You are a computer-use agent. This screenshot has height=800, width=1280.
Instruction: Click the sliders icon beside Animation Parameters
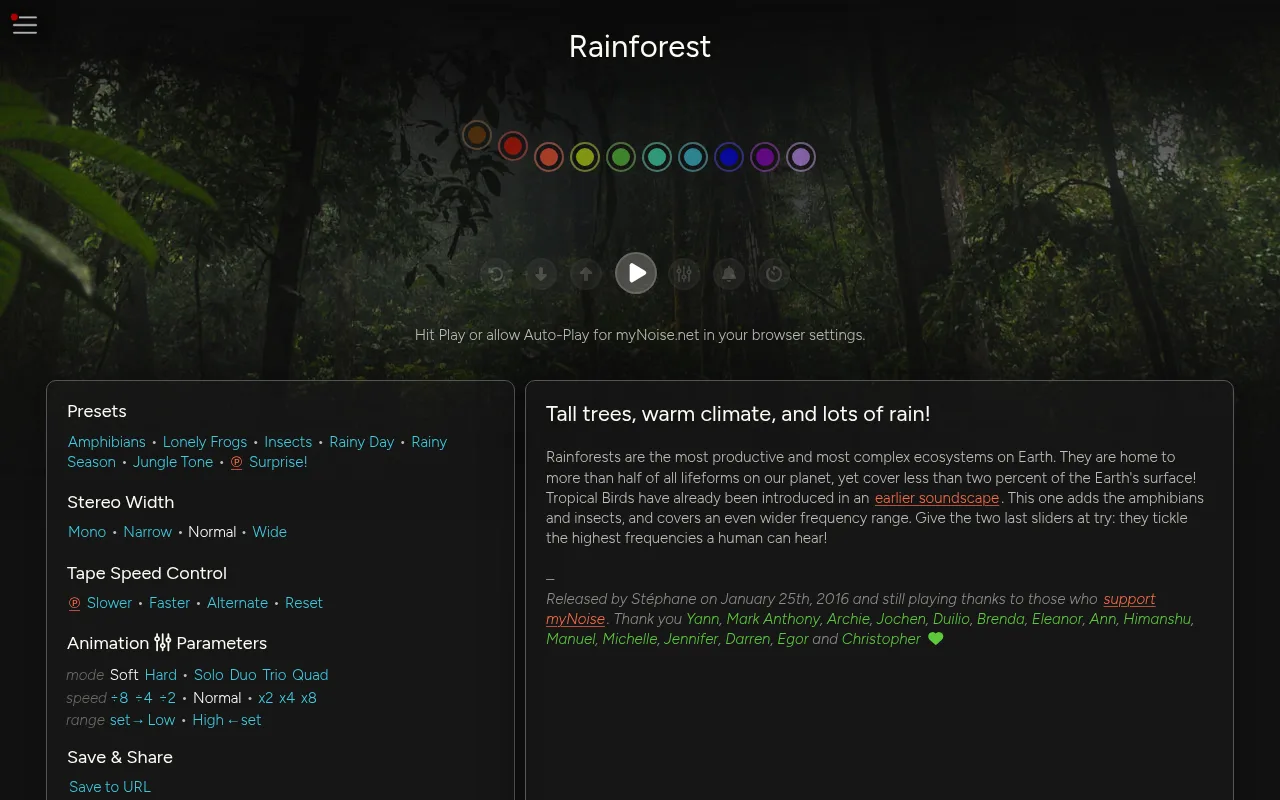click(163, 642)
